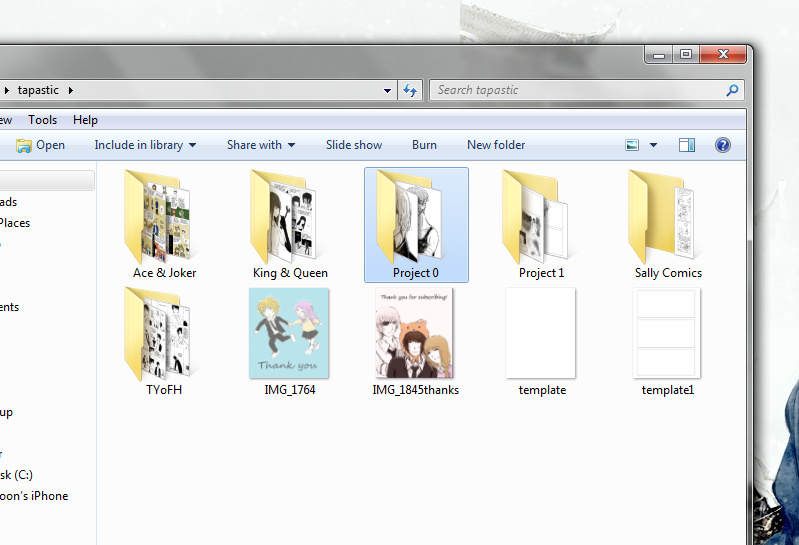Screen dimensions: 799x545
Task: Open the Help question mark icon
Action: 723,145
